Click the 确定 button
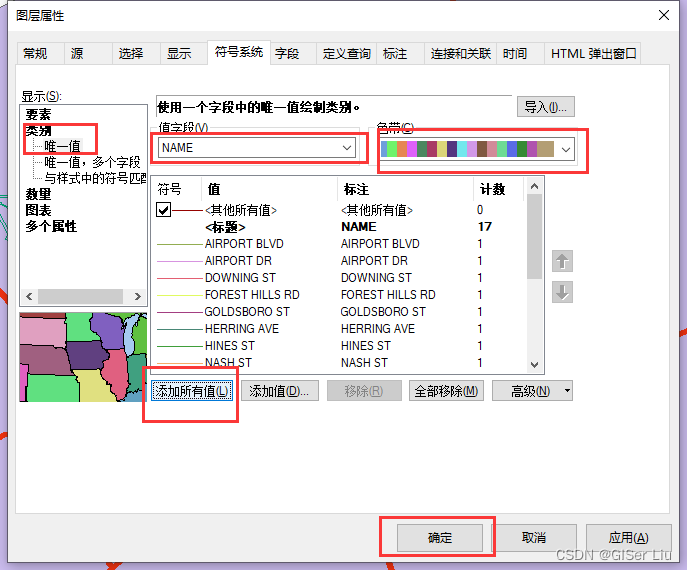The height and width of the screenshot is (570, 687). 439,537
